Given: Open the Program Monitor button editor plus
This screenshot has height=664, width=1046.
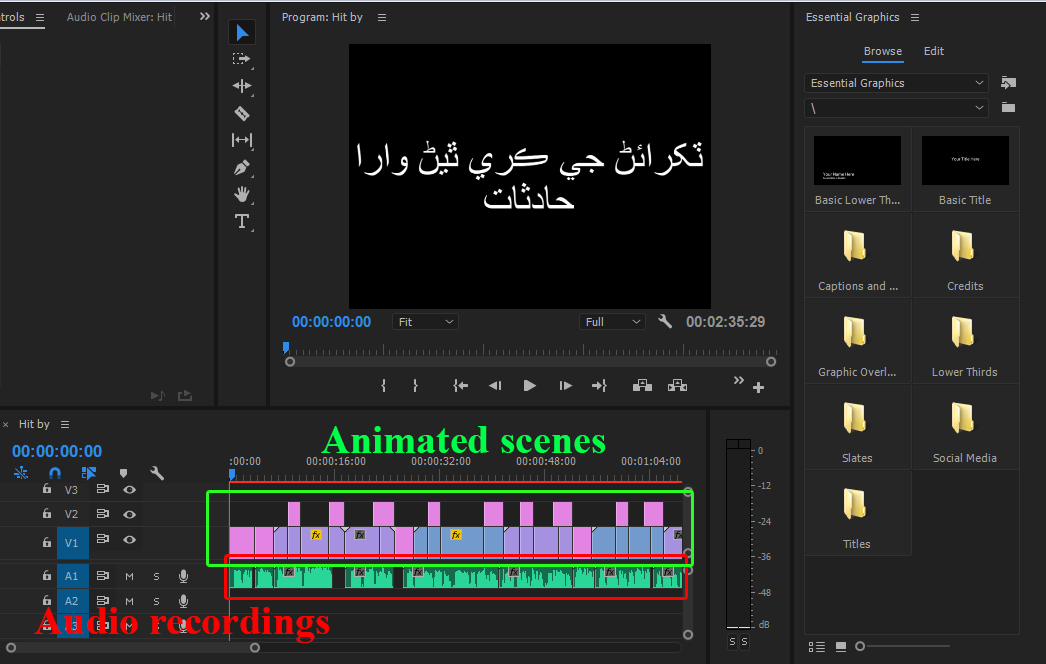Looking at the screenshot, I should point(758,388).
